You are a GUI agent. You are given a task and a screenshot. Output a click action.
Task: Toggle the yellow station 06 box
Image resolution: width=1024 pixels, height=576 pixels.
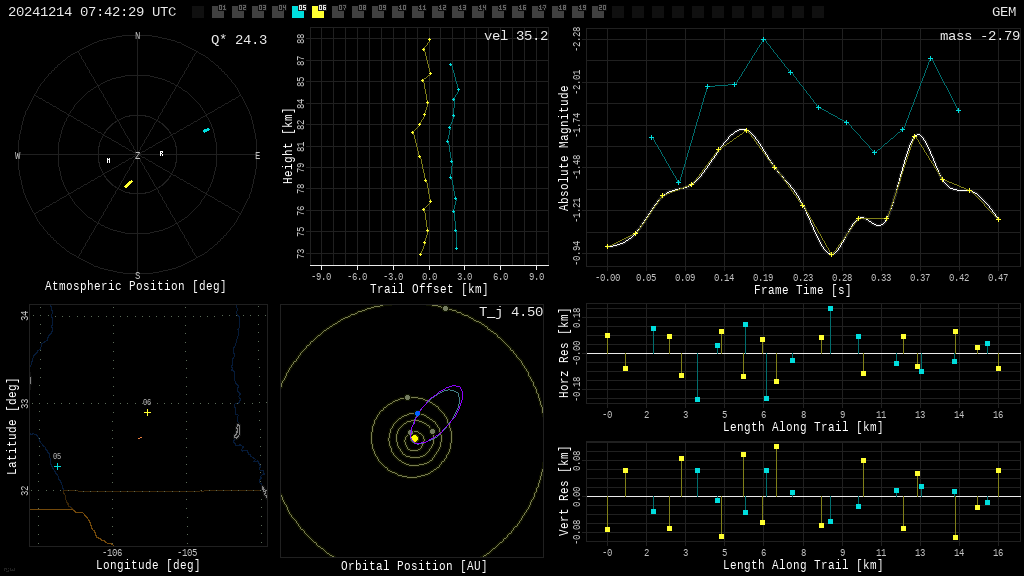[318, 12]
